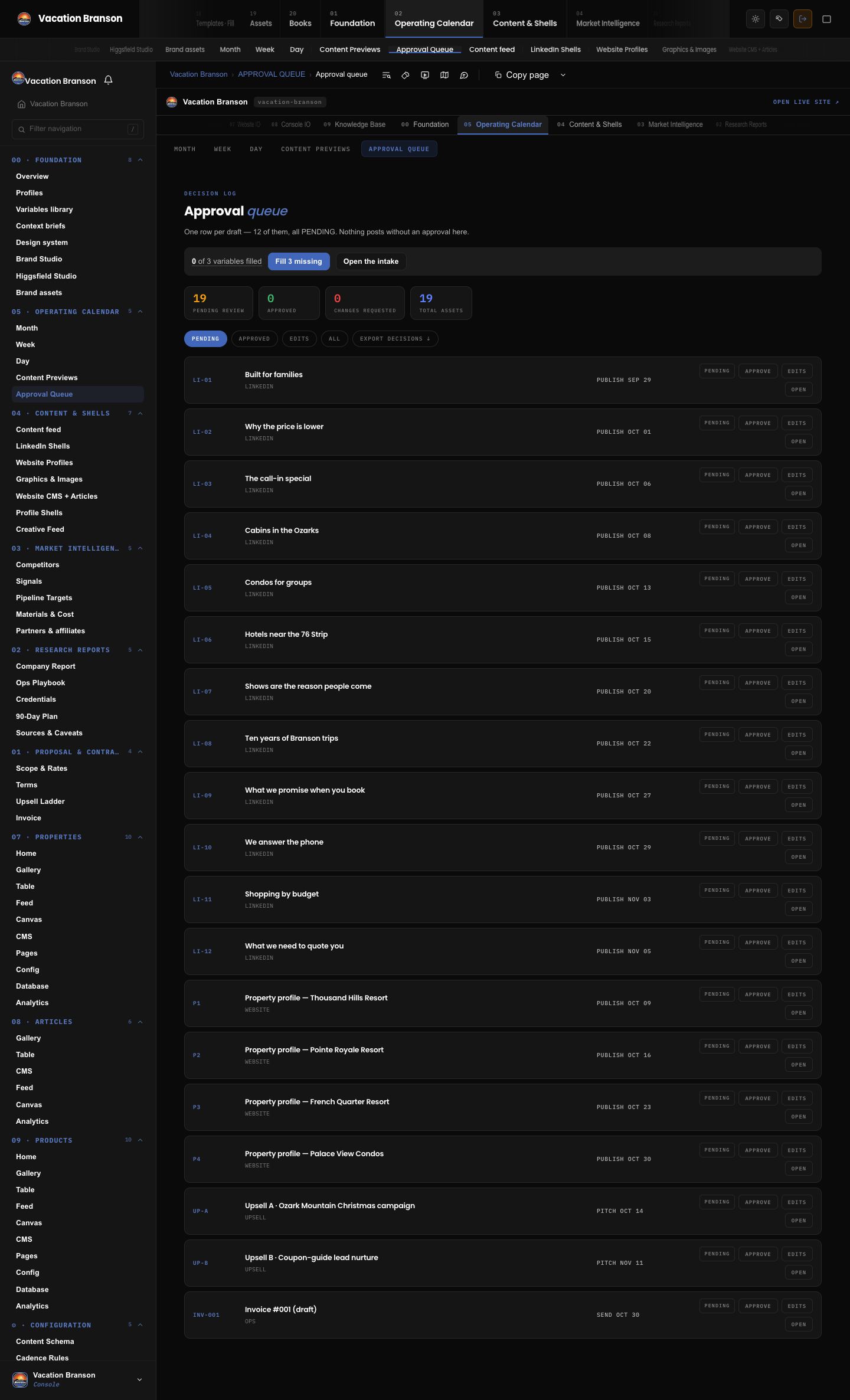
Task: Open the Export Decisions dropdown
Action: (x=395, y=339)
